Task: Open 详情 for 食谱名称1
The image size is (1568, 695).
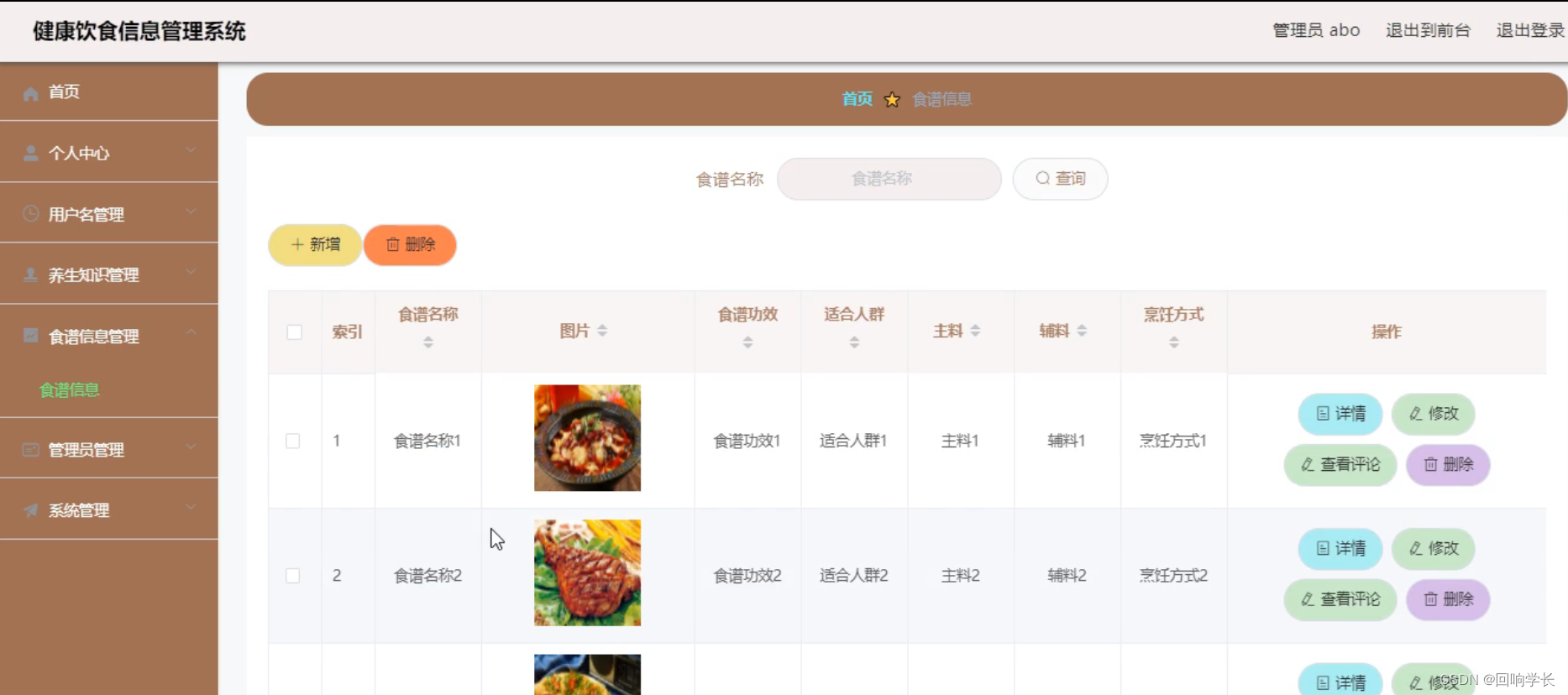Action: coord(1340,414)
